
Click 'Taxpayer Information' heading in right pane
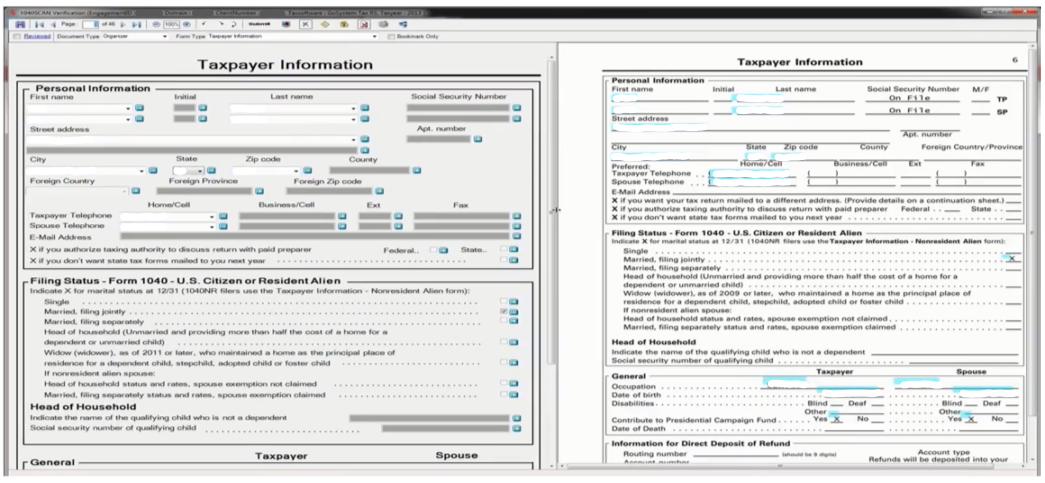coord(799,62)
